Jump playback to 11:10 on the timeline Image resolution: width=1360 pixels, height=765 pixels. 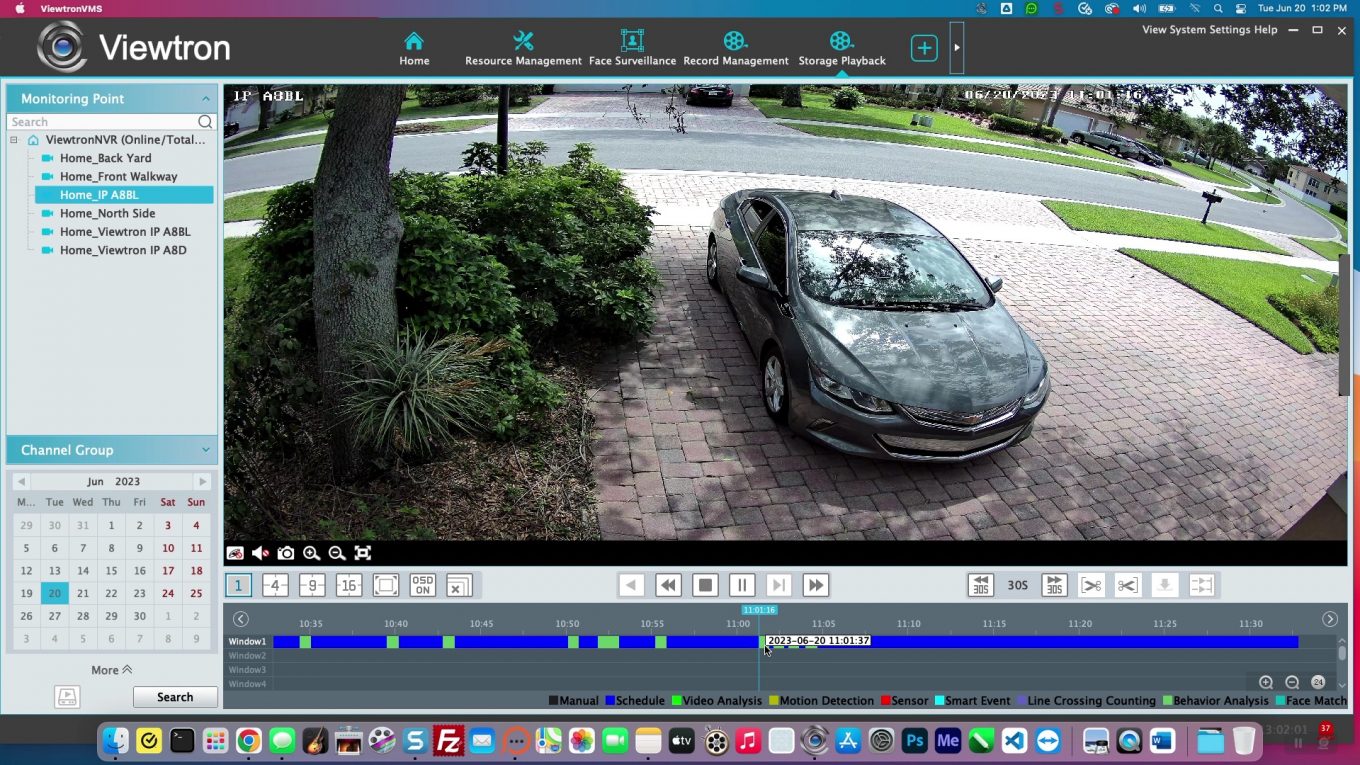(x=908, y=641)
